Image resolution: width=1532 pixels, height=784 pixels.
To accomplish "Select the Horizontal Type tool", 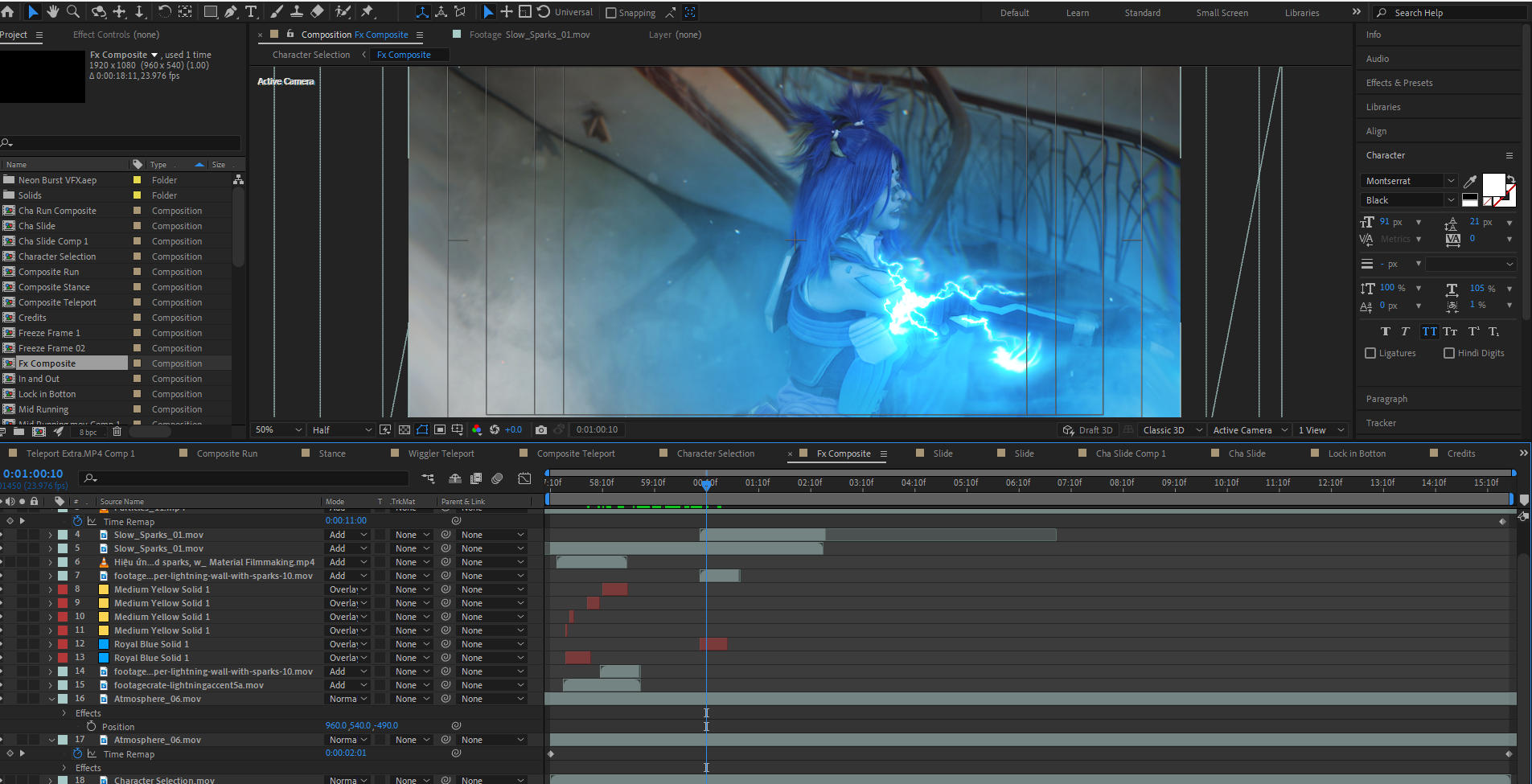I will point(251,12).
